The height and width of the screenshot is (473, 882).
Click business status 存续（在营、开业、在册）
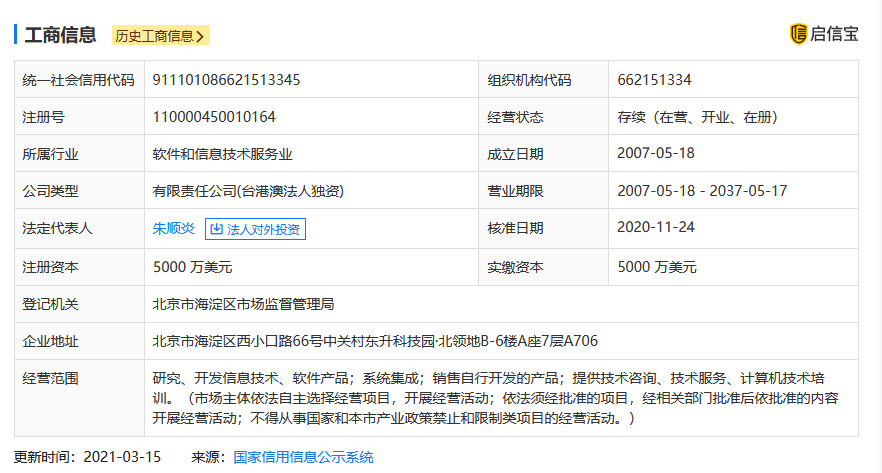pos(698,117)
